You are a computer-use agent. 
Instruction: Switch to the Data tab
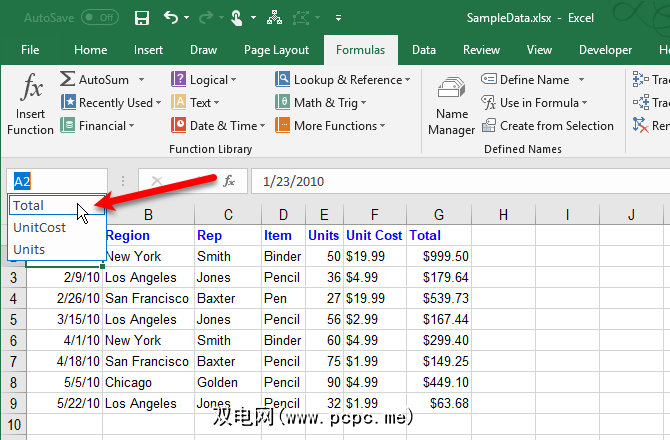pyautogui.click(x=423, y=49)
